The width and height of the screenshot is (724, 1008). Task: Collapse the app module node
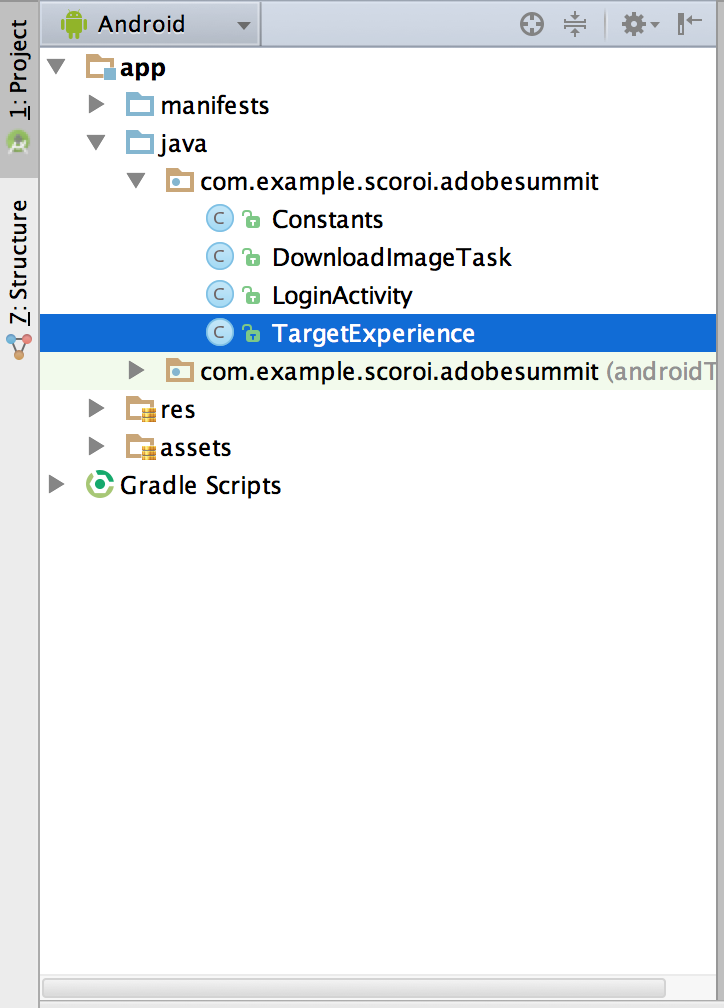[56, 67]
